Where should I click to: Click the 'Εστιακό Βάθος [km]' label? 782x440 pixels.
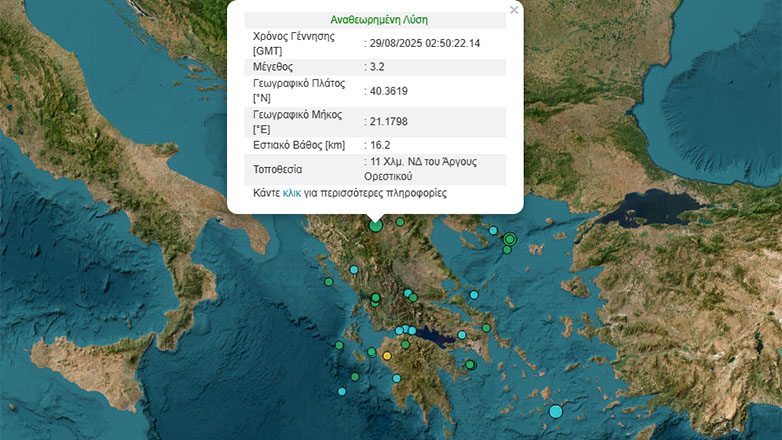[299, 145]
